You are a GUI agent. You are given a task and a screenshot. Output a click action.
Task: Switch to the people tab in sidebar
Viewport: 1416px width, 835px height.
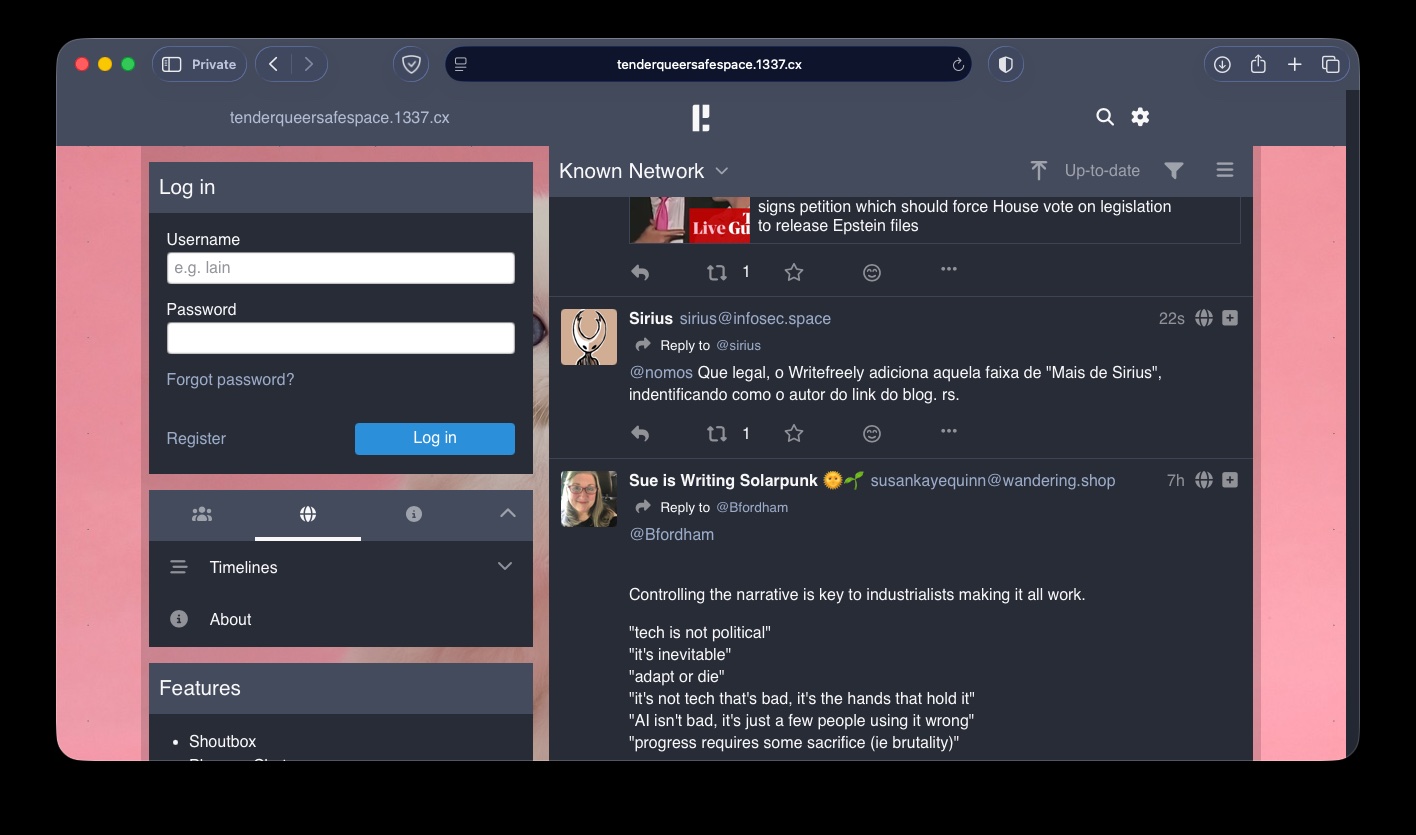pyautogui.click(x=202, y=514)
